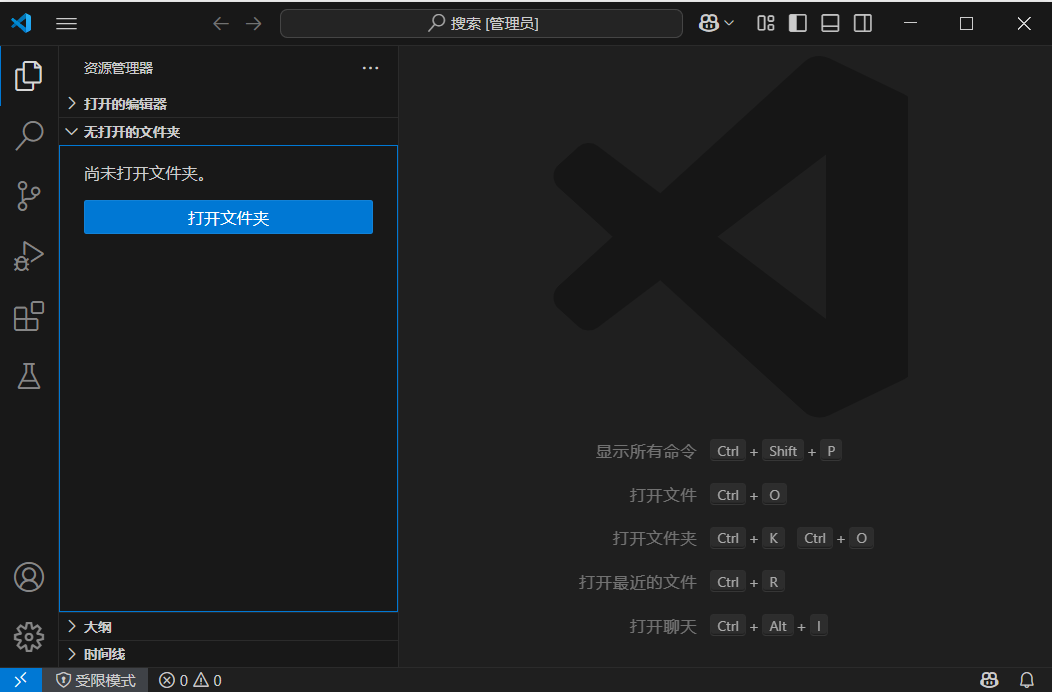The height and width of the screenshot is (692, 1052).
Task: Open the hamburger application menu
Action: click(x=66, y=23)
